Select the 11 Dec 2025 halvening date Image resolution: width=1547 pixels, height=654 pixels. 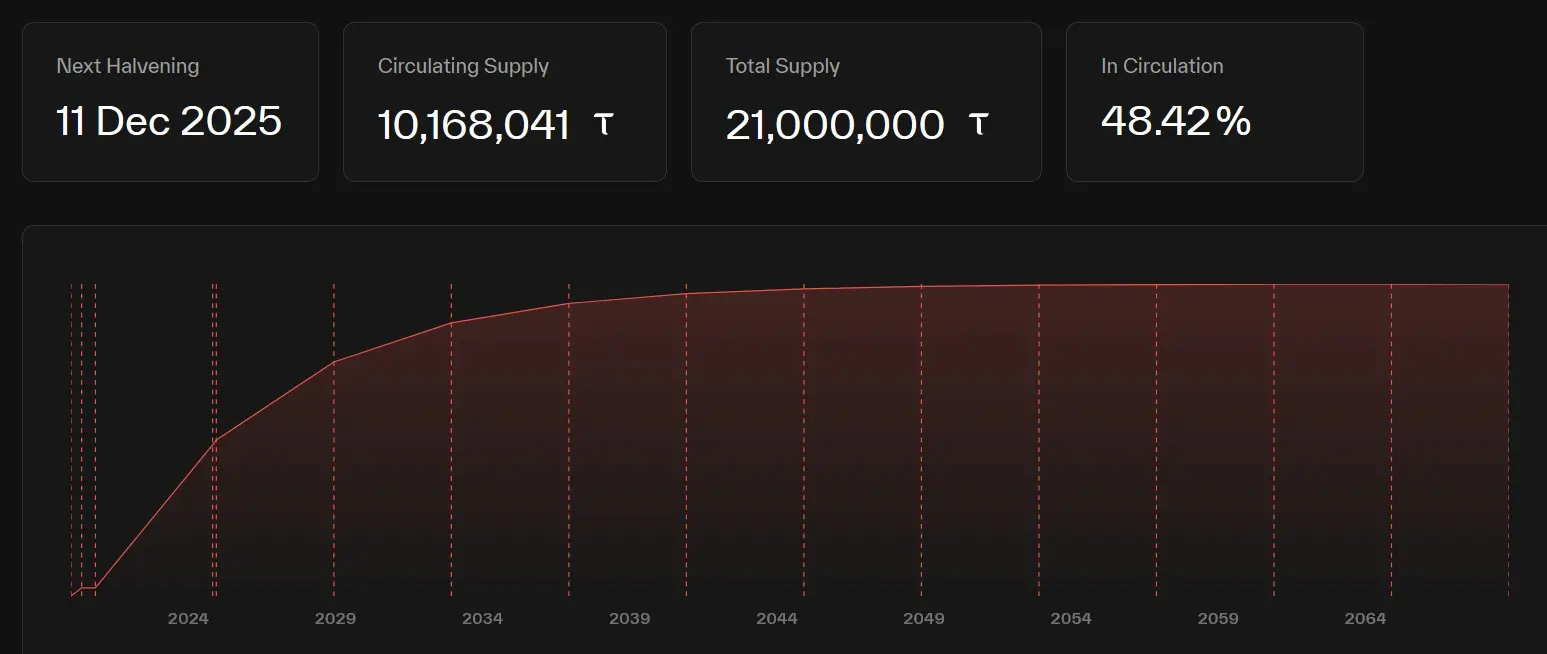pyautogui.click(x=169, y=122)
